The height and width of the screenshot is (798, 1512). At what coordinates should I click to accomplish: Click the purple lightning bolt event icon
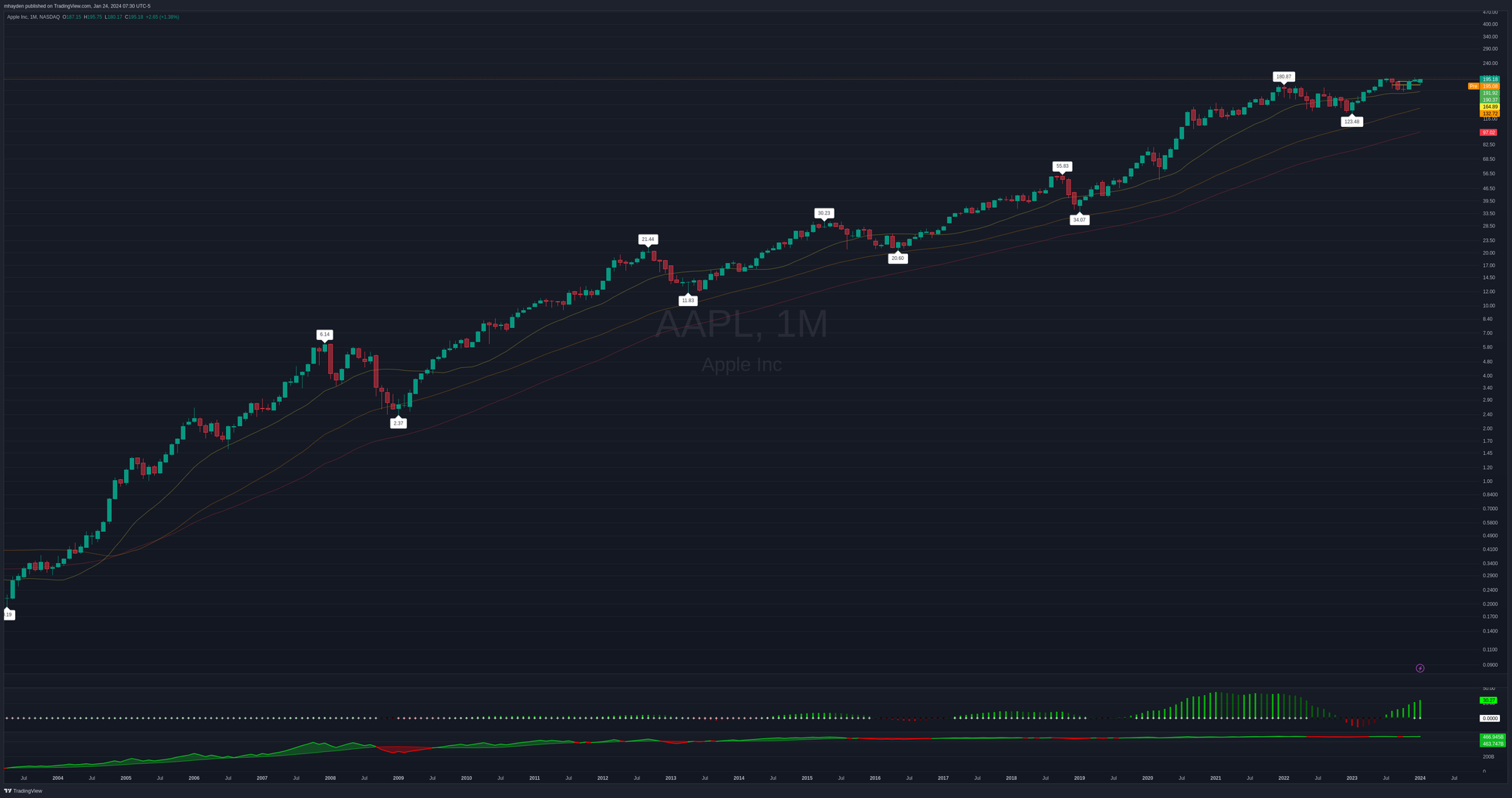[1420, 668]
